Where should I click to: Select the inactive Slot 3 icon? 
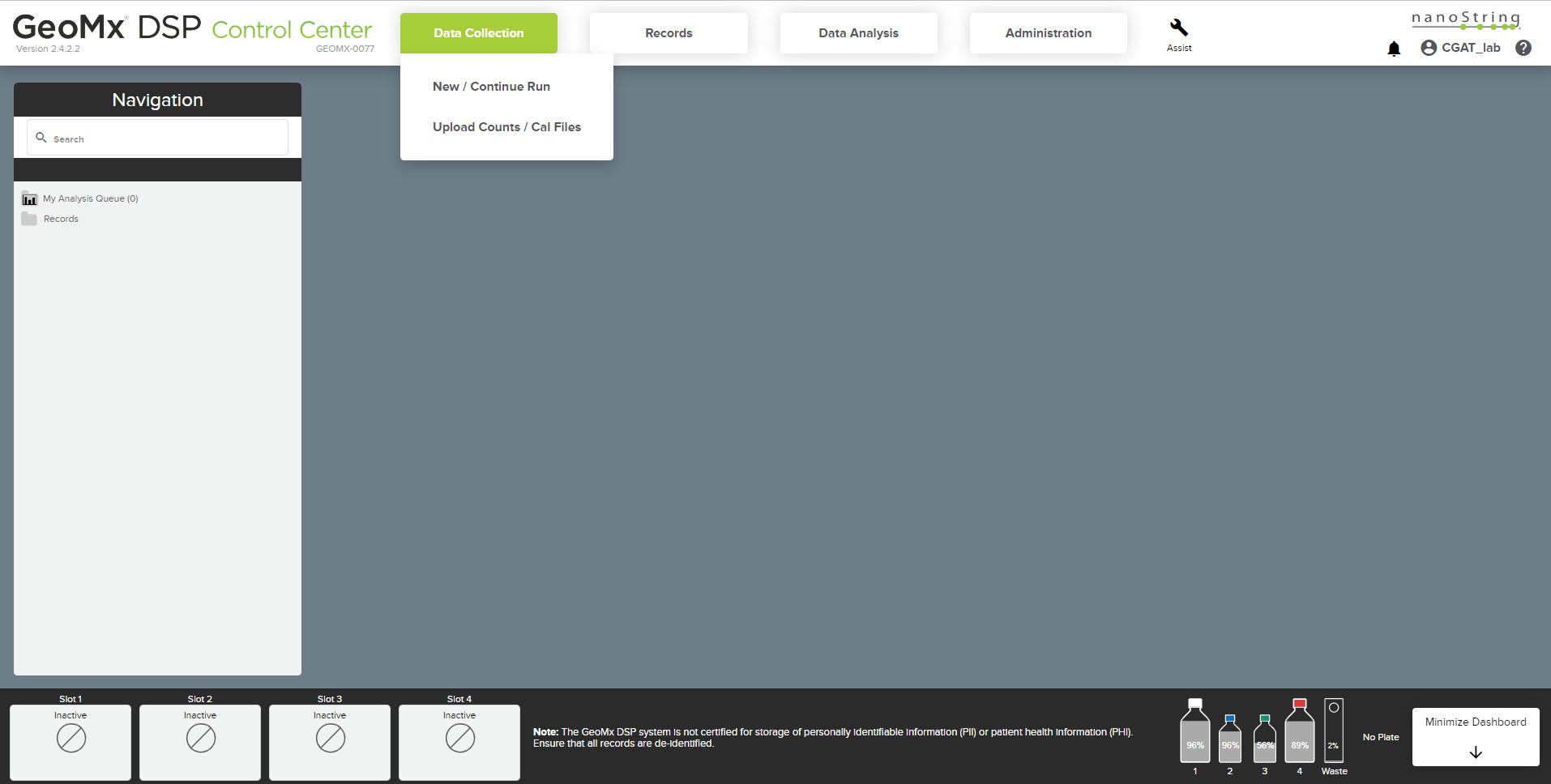click(330, 739)
